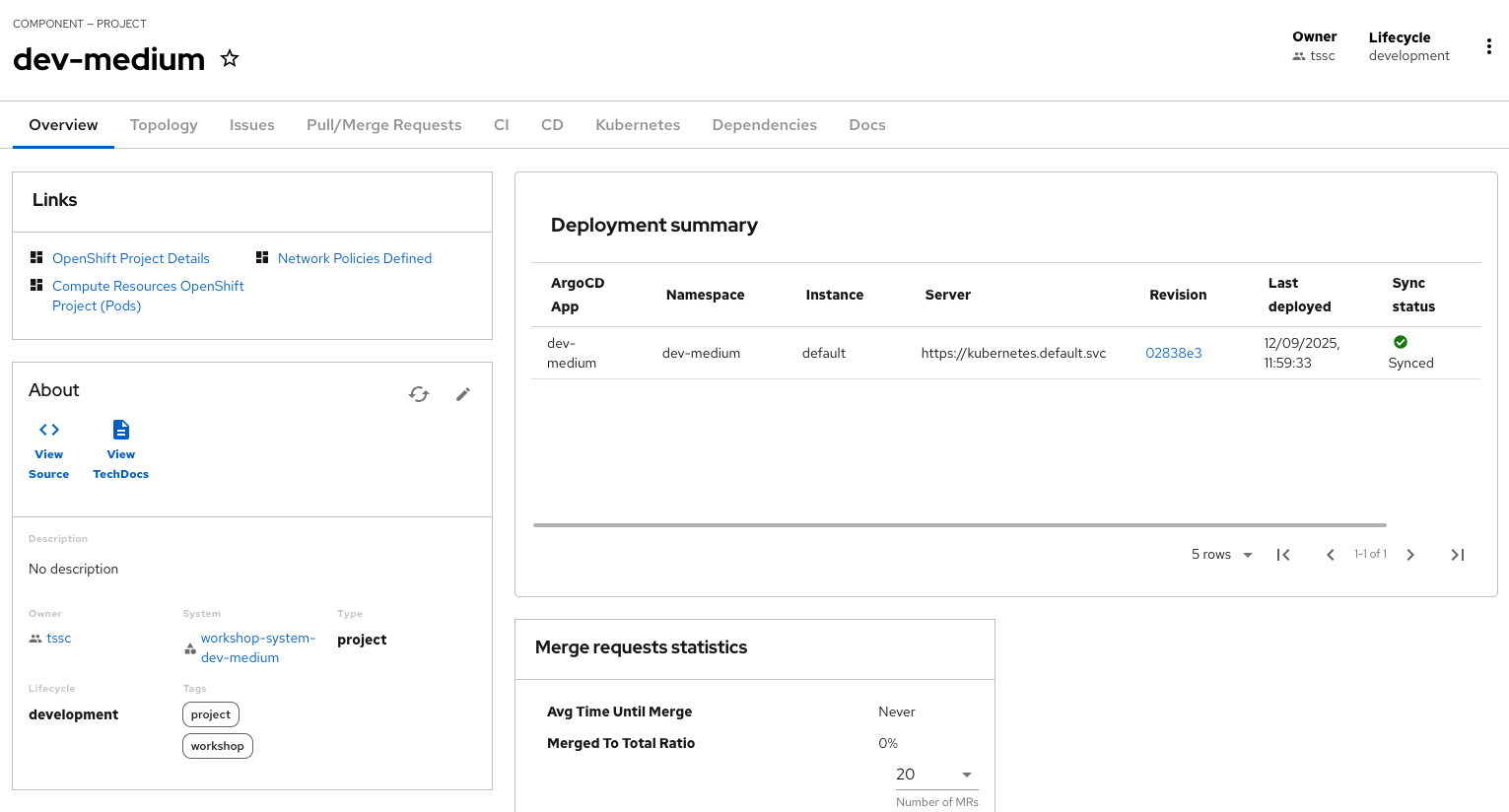Click the group icon beside owner tssc in About
Image resolution: width=1509 pixels, height=812 pixels.
35,639
